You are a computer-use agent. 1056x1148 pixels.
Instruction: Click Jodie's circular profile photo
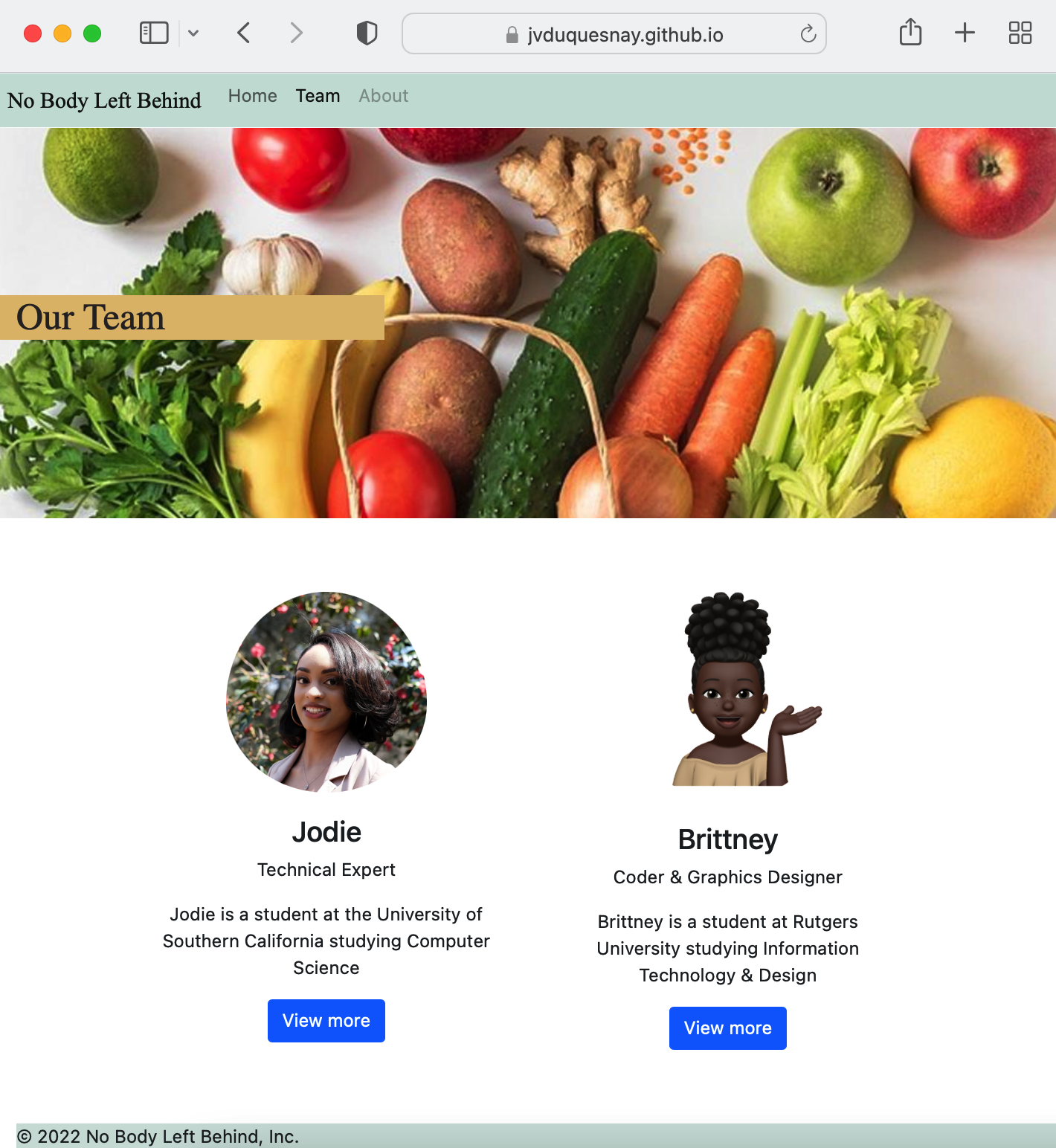(326, 692)
